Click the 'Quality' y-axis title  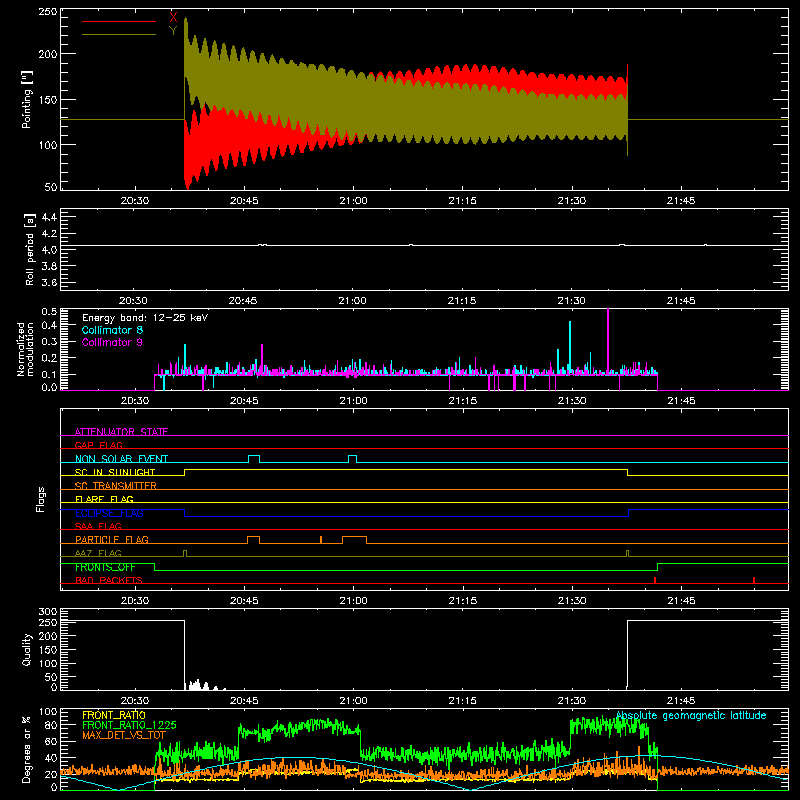pos(27,649)
